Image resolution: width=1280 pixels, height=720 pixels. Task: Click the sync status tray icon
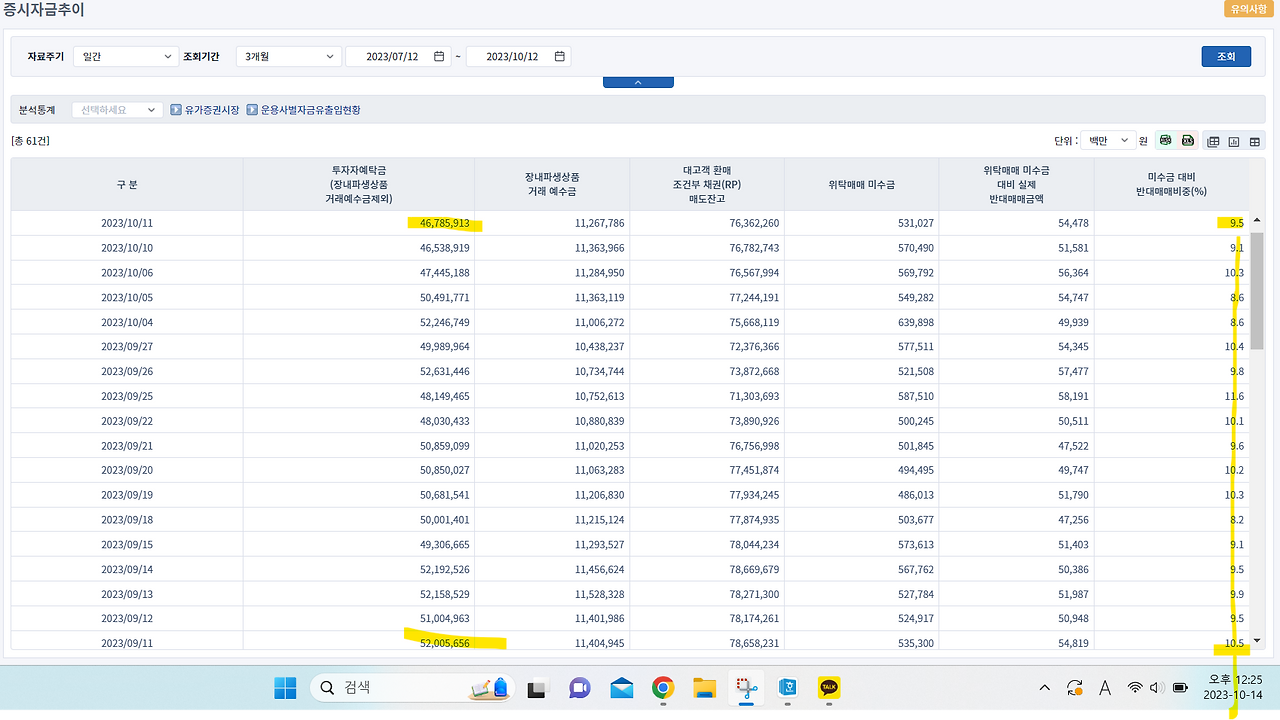1075,688
